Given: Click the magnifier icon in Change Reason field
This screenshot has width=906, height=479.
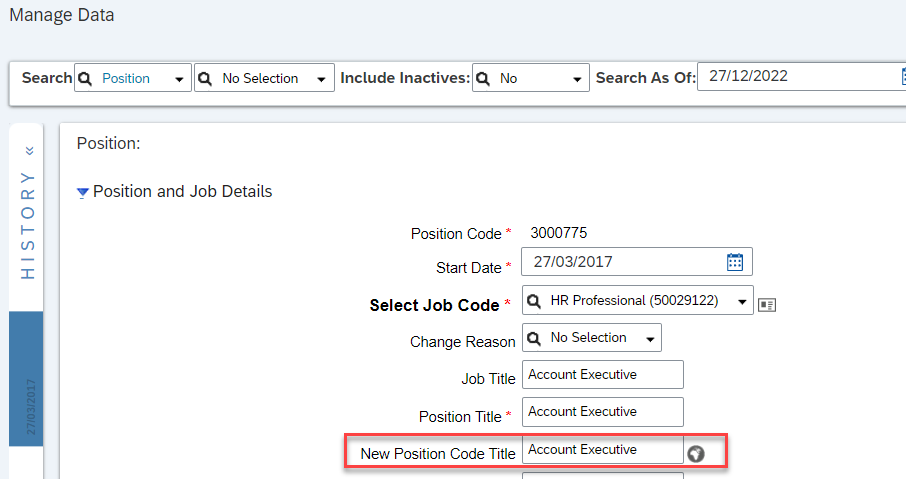Looking at the screenshot, I should [534, 339].
